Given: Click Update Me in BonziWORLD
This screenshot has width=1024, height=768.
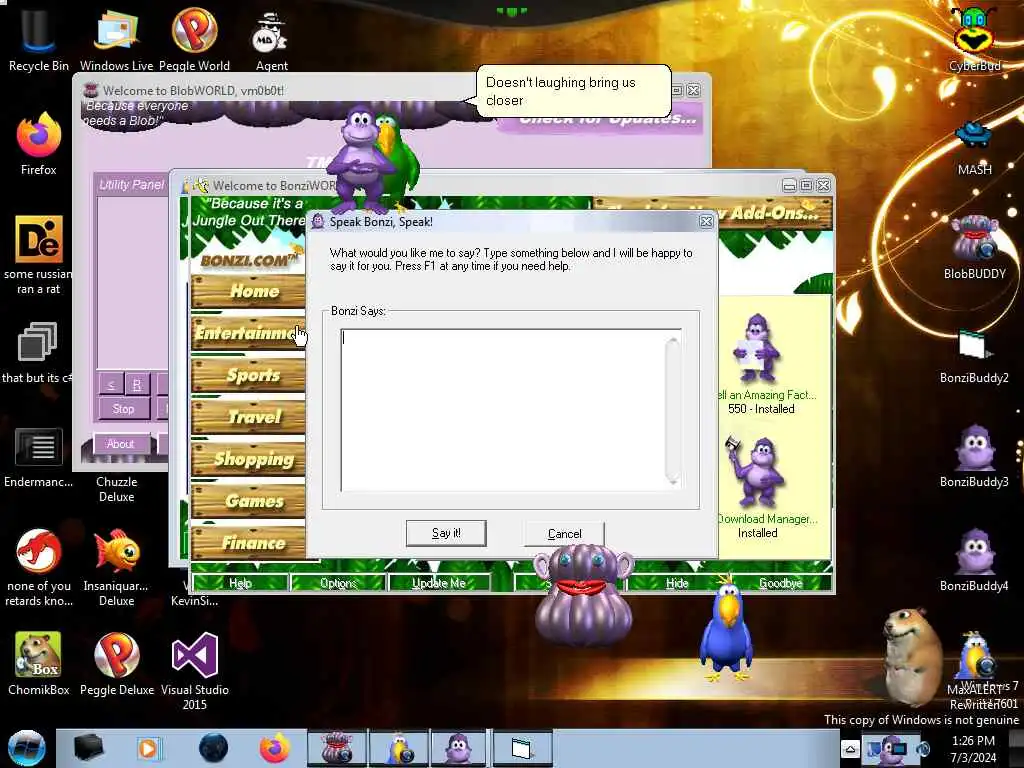Looking at the screenshot, I should [439, 583].
